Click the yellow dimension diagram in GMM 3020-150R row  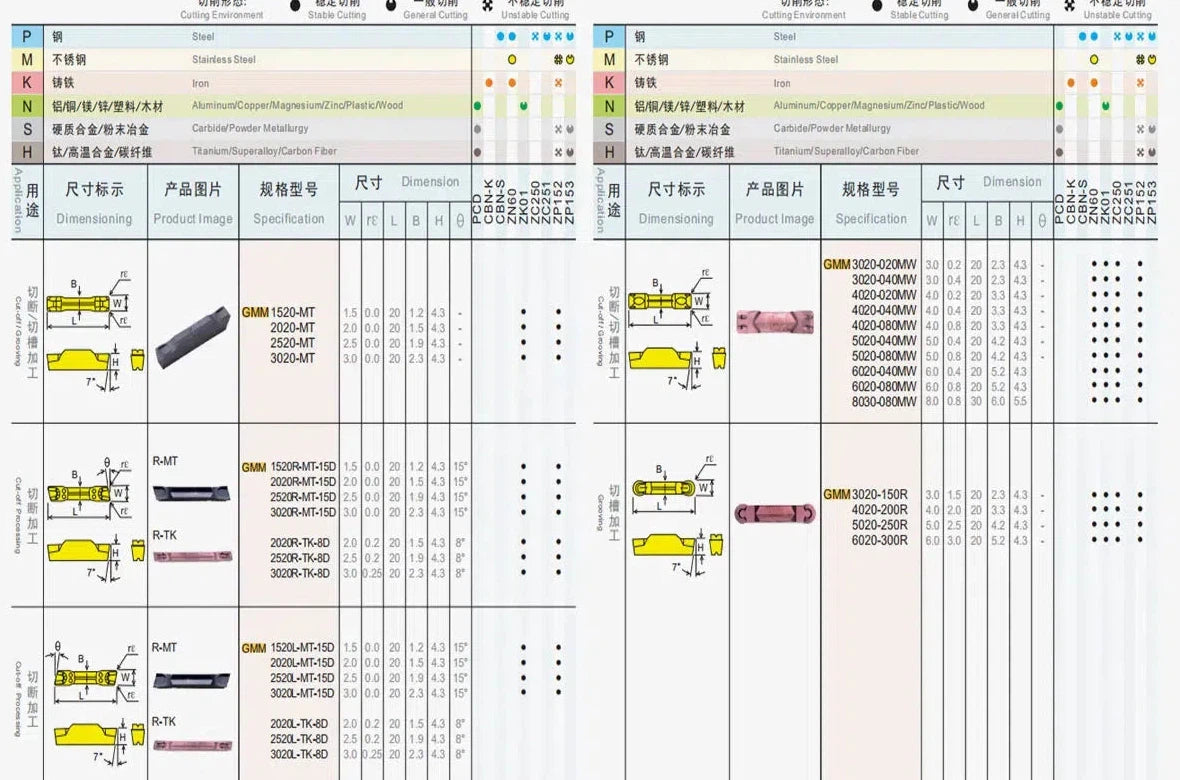[677, 515]
